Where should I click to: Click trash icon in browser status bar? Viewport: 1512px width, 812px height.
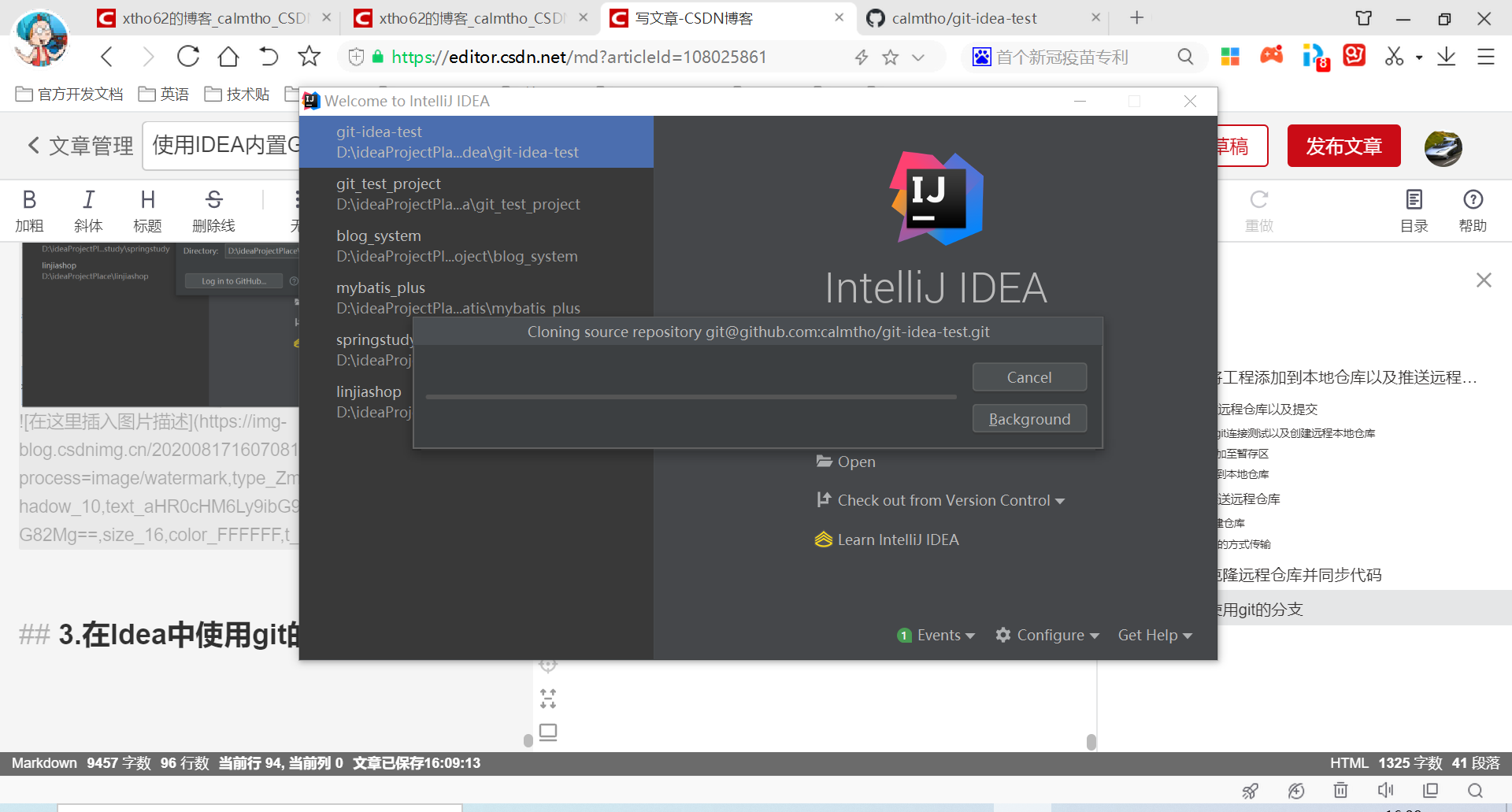pyautogui.click(x=1341, y=790)
